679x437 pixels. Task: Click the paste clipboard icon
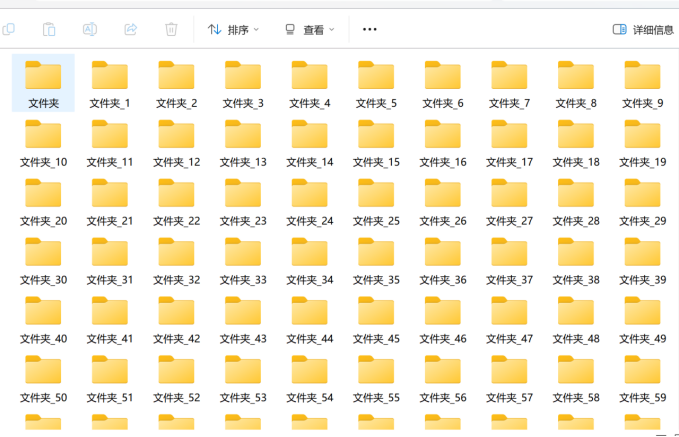click(49, 29)
